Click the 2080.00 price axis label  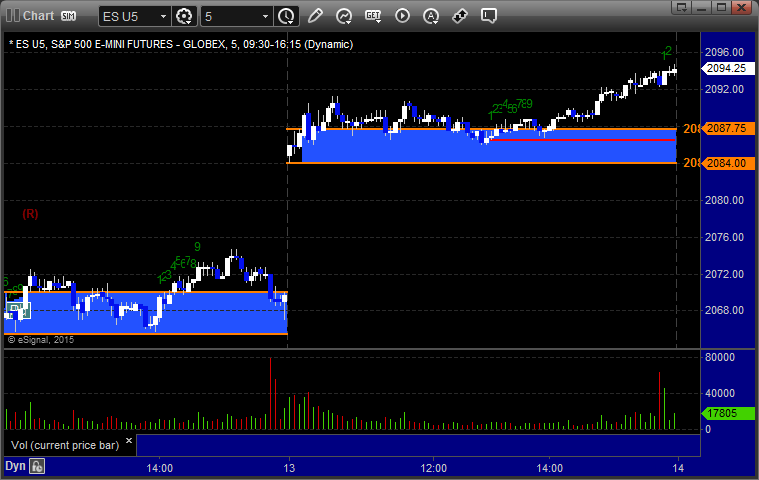tap(724, 200)
